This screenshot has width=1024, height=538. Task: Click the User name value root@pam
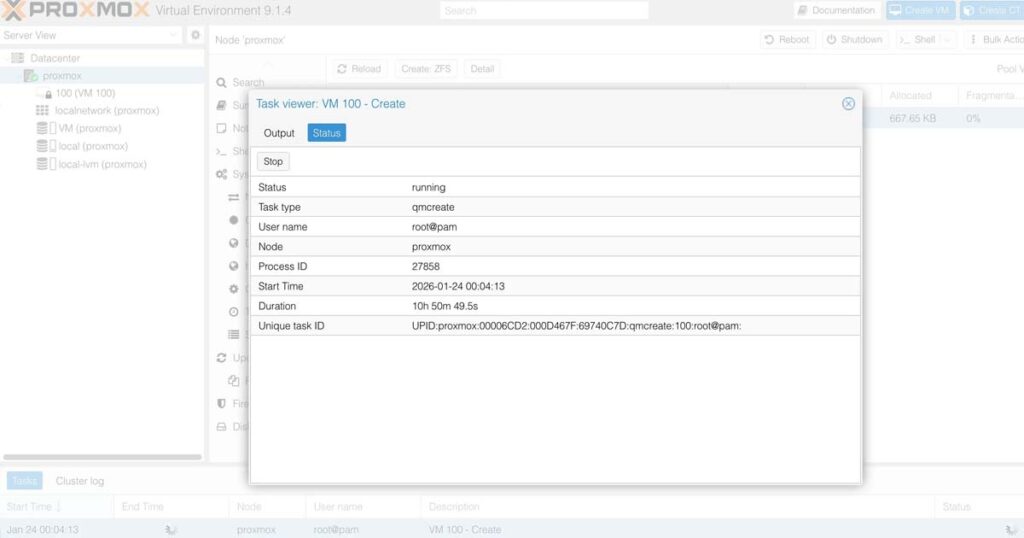click(434, 227)
